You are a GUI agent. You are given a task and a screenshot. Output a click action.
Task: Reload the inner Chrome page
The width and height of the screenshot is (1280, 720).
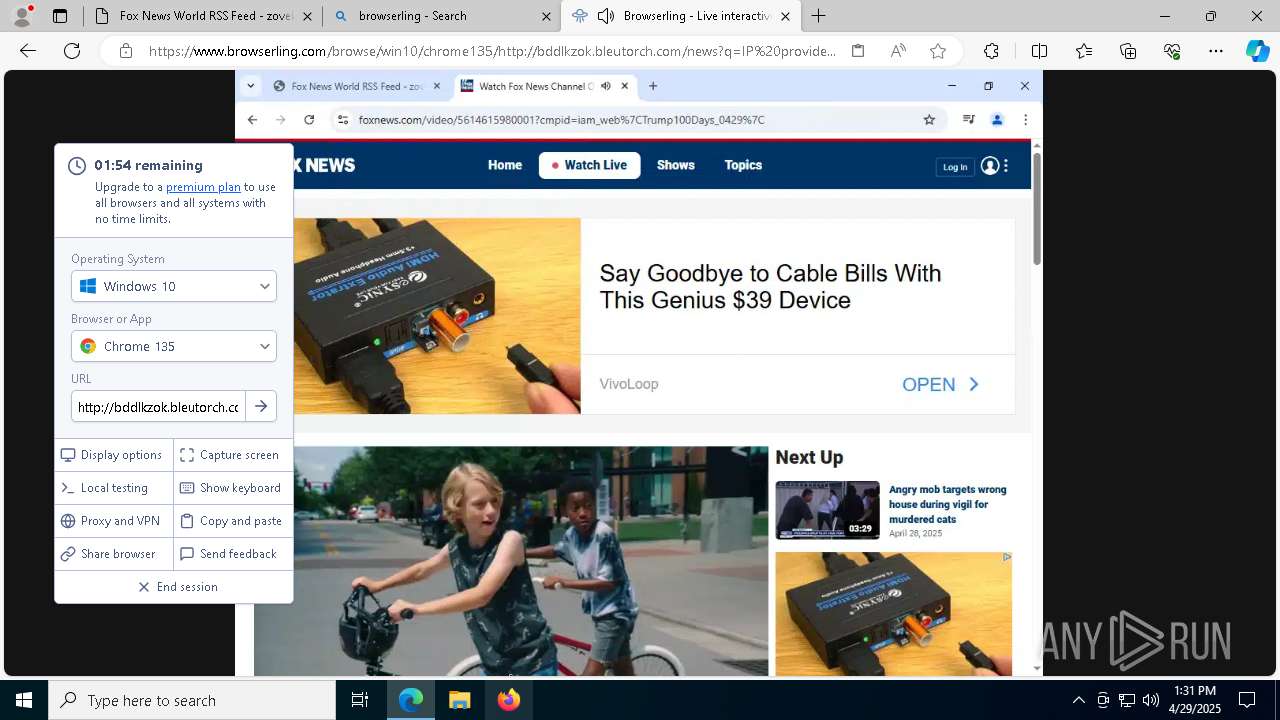coord(309,120)
